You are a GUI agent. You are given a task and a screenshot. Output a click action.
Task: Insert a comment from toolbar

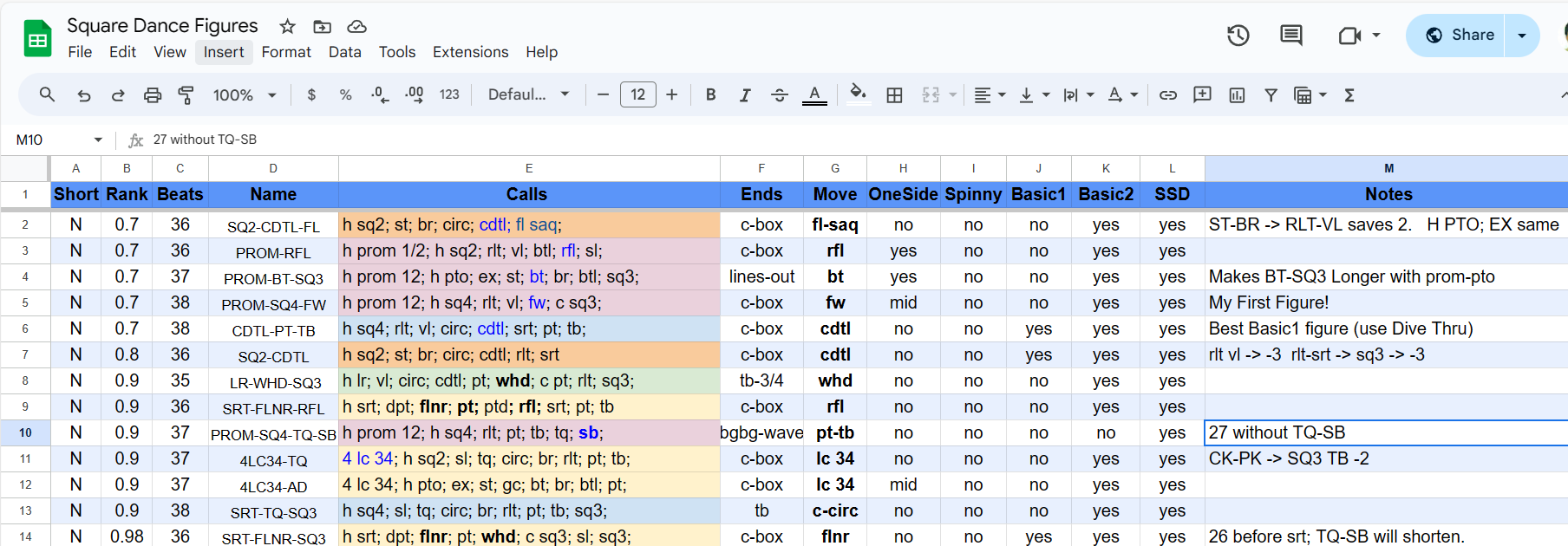[x=1202, y=94]
